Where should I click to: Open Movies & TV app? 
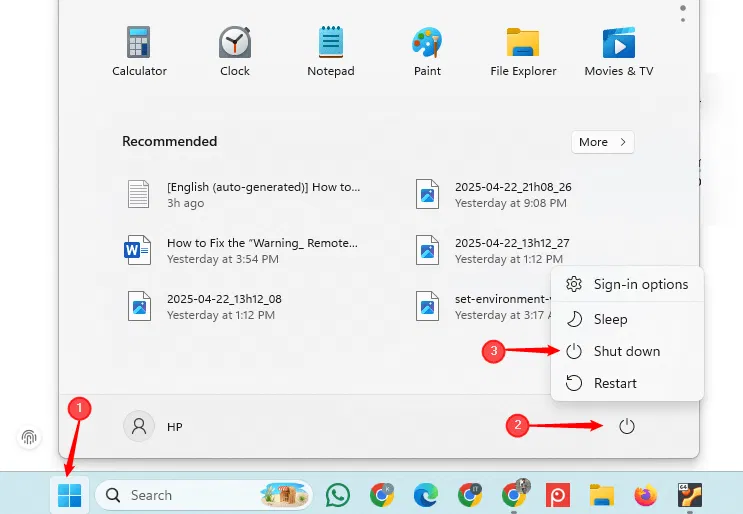click(619, 51)
